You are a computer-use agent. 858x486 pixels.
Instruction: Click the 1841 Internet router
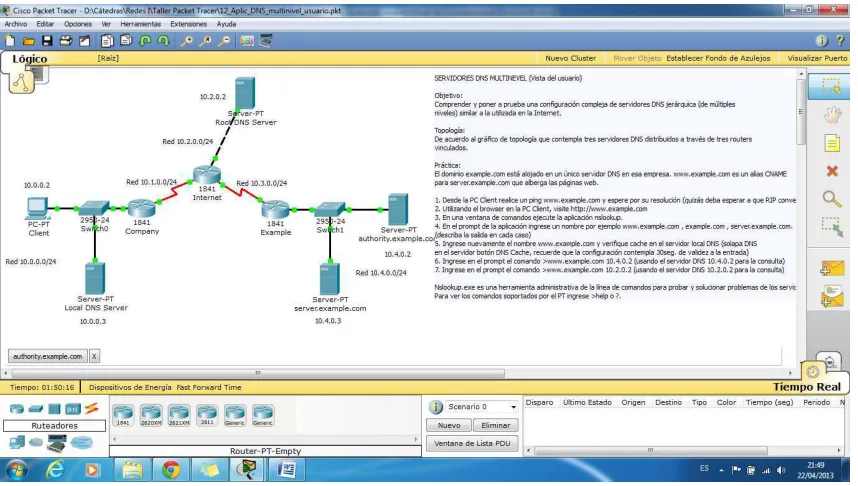207,175
